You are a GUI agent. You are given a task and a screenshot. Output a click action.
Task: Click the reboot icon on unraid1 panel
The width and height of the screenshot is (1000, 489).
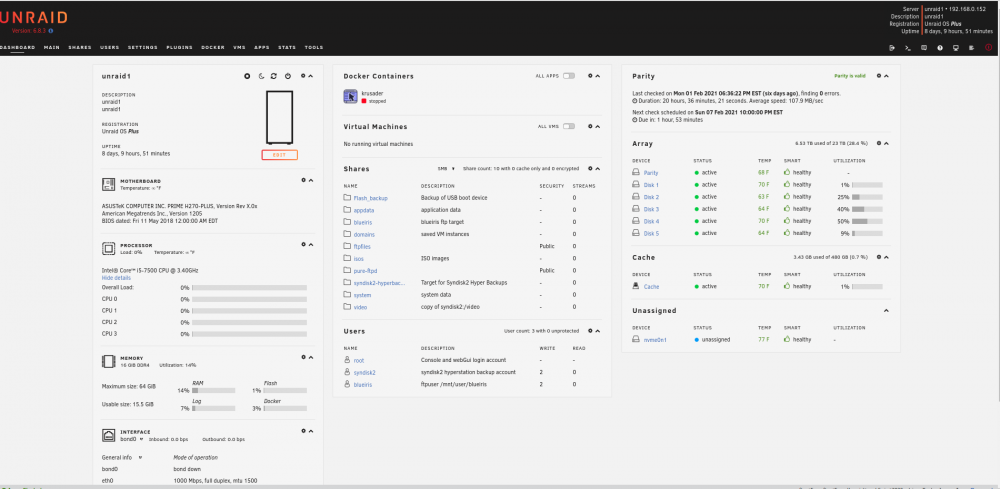click(274, 76)
